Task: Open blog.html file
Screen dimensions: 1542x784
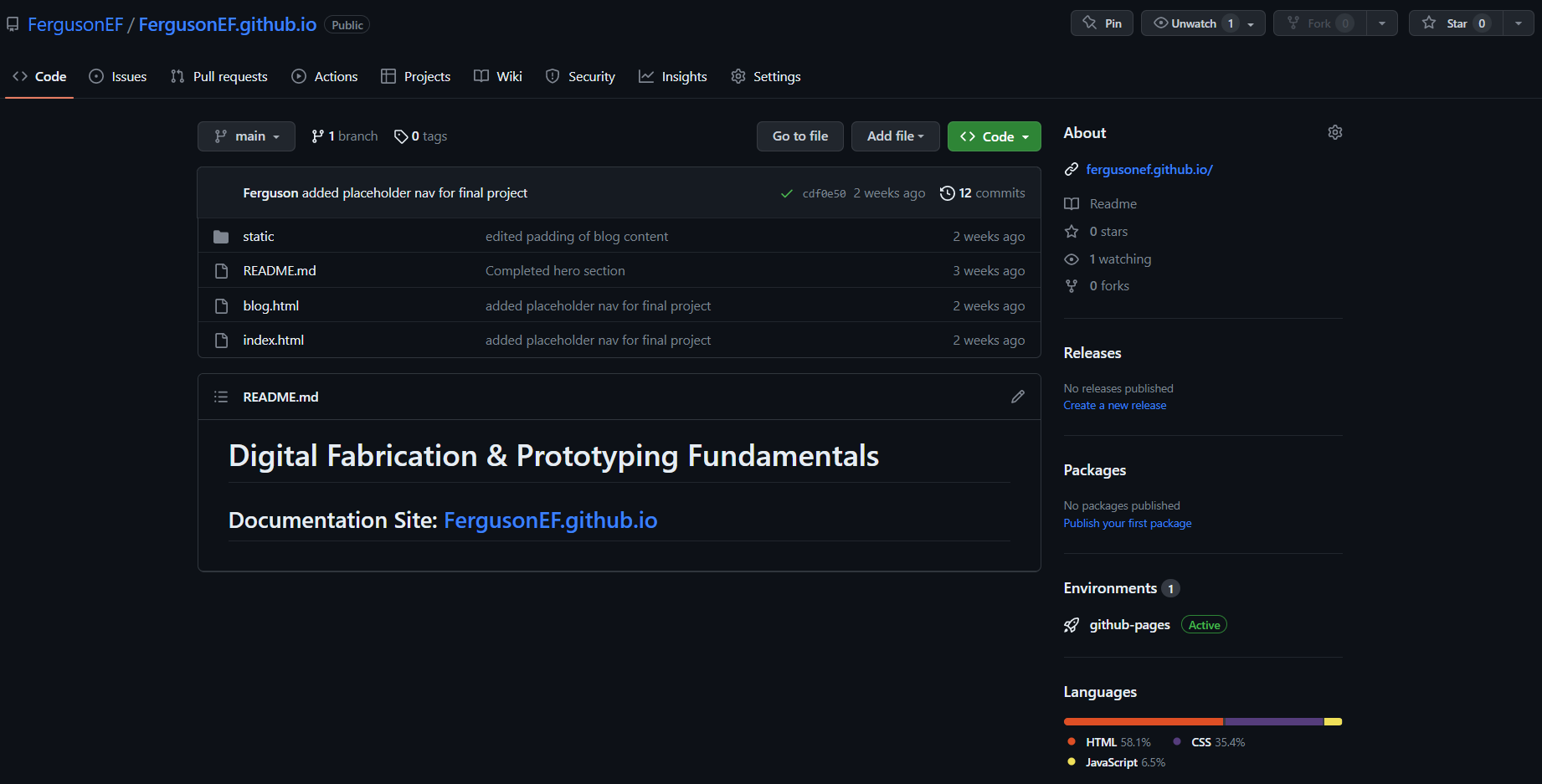Action: 271,306
